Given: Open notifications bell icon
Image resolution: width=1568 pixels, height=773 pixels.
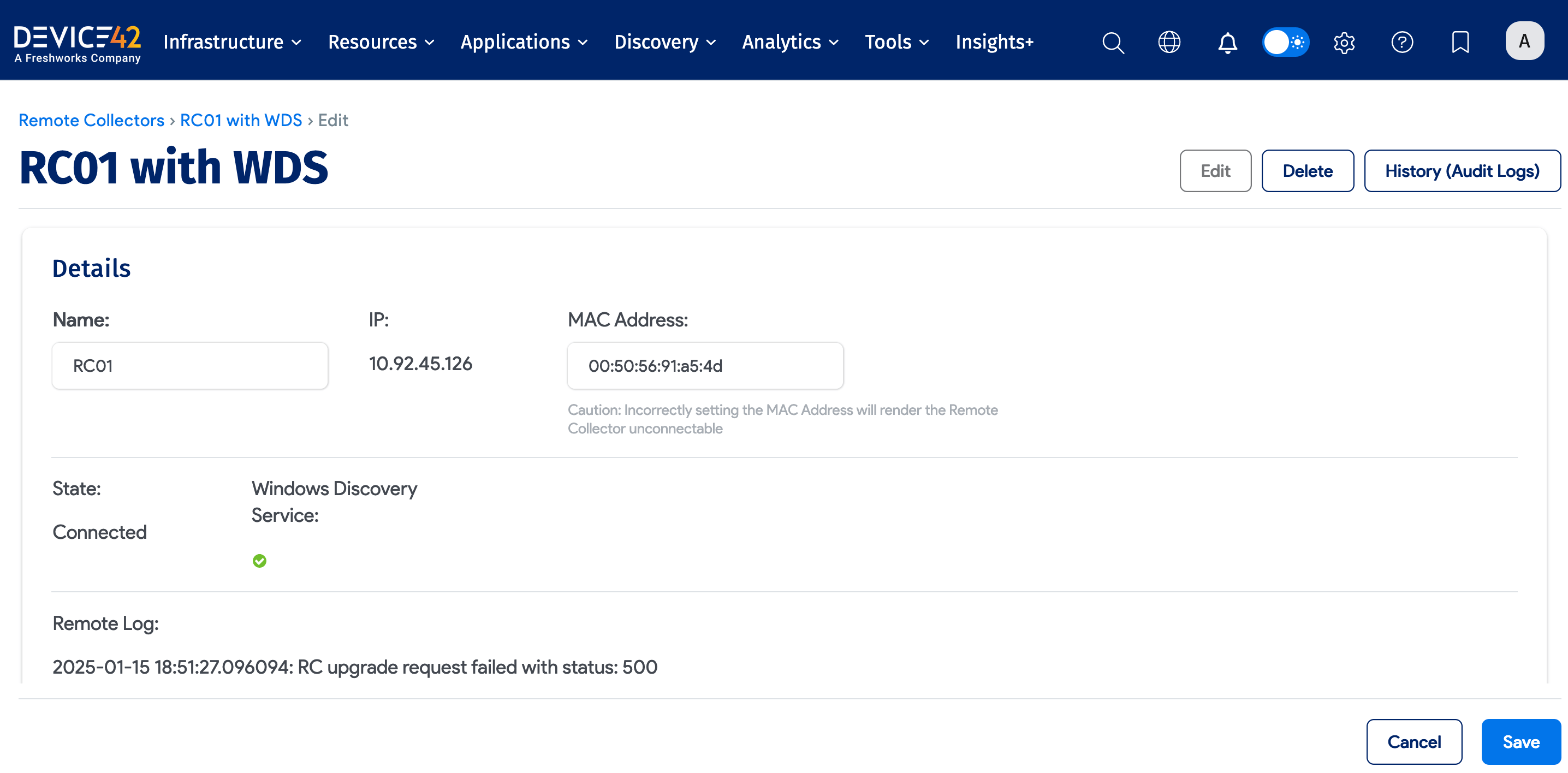Looking at the screenshot, I should pos(1227,42).
